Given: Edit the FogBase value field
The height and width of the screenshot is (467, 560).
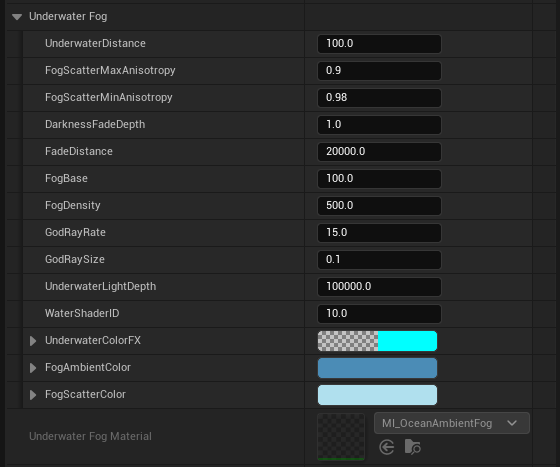Looking at the screenshot, I should [x=379, y=179].
